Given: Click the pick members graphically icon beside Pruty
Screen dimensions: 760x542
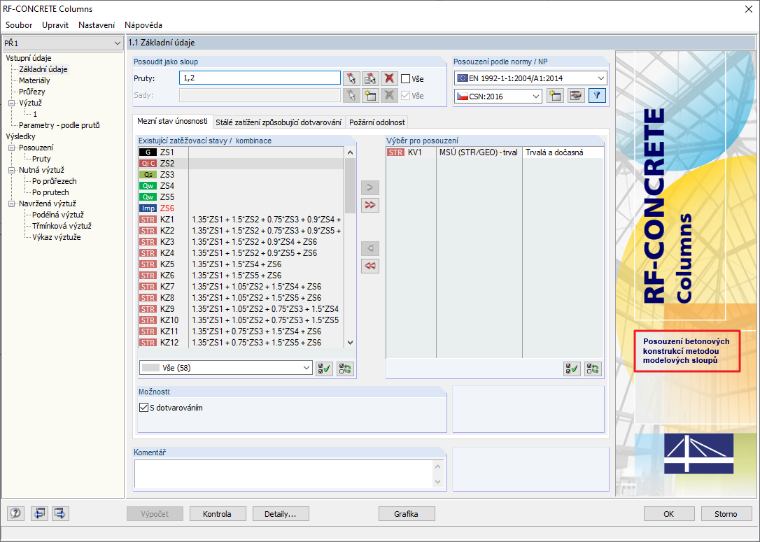Looking at the screenshot, I should (351, 79).
